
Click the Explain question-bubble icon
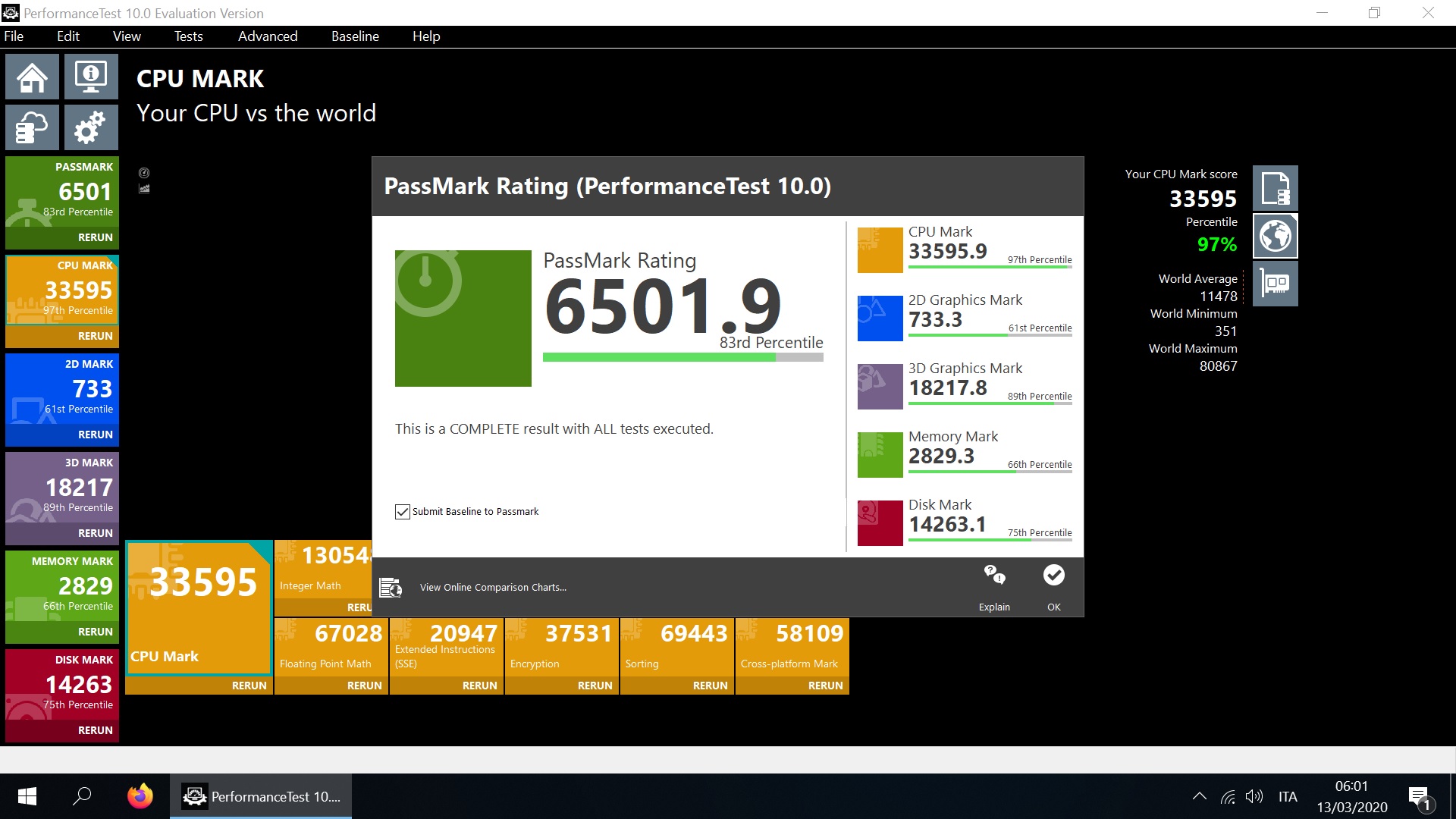click(994, 575)
